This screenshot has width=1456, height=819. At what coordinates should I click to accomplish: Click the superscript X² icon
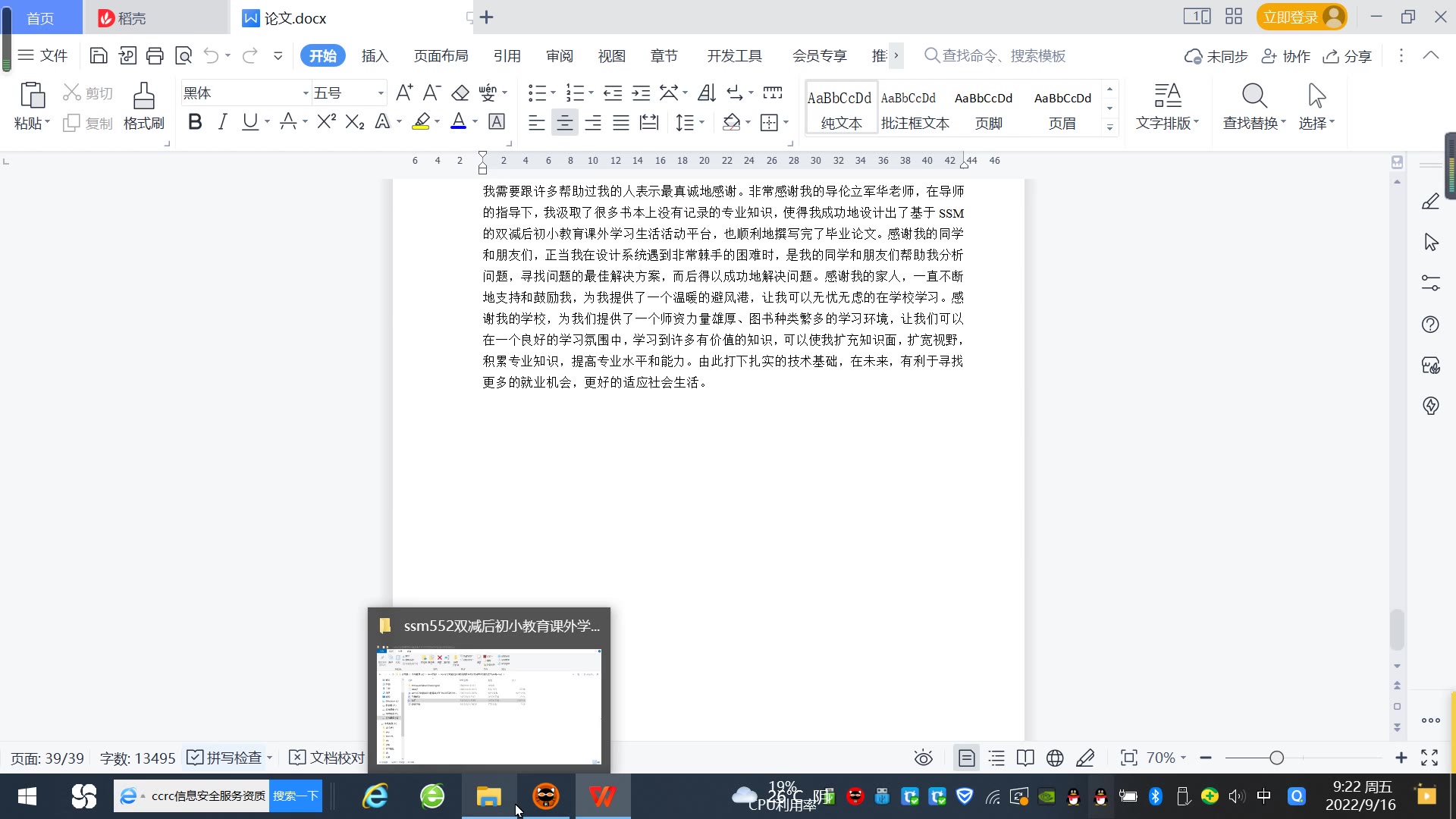click(326, 122)
